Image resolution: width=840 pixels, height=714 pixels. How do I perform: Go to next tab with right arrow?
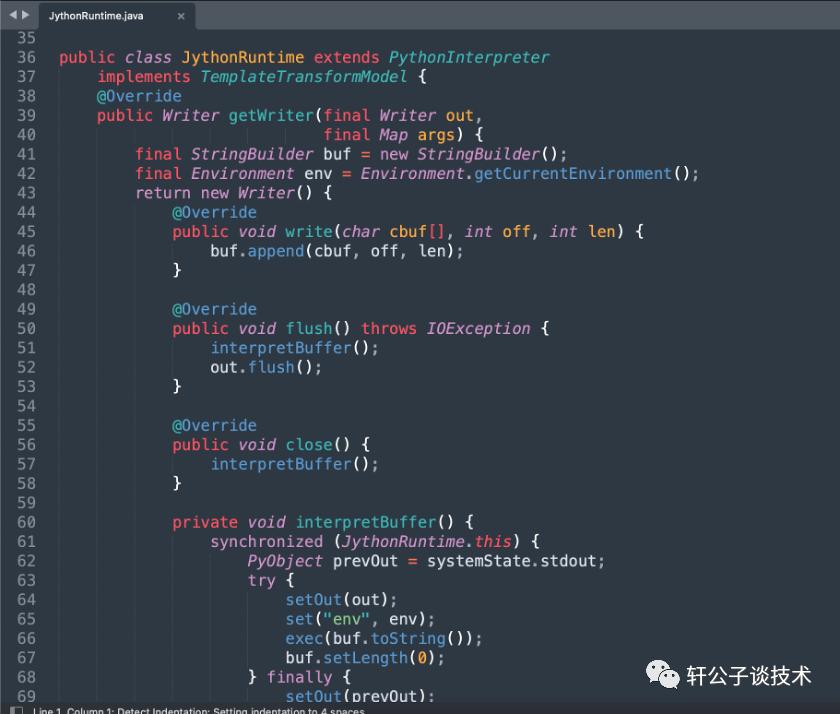click(26, 15)
